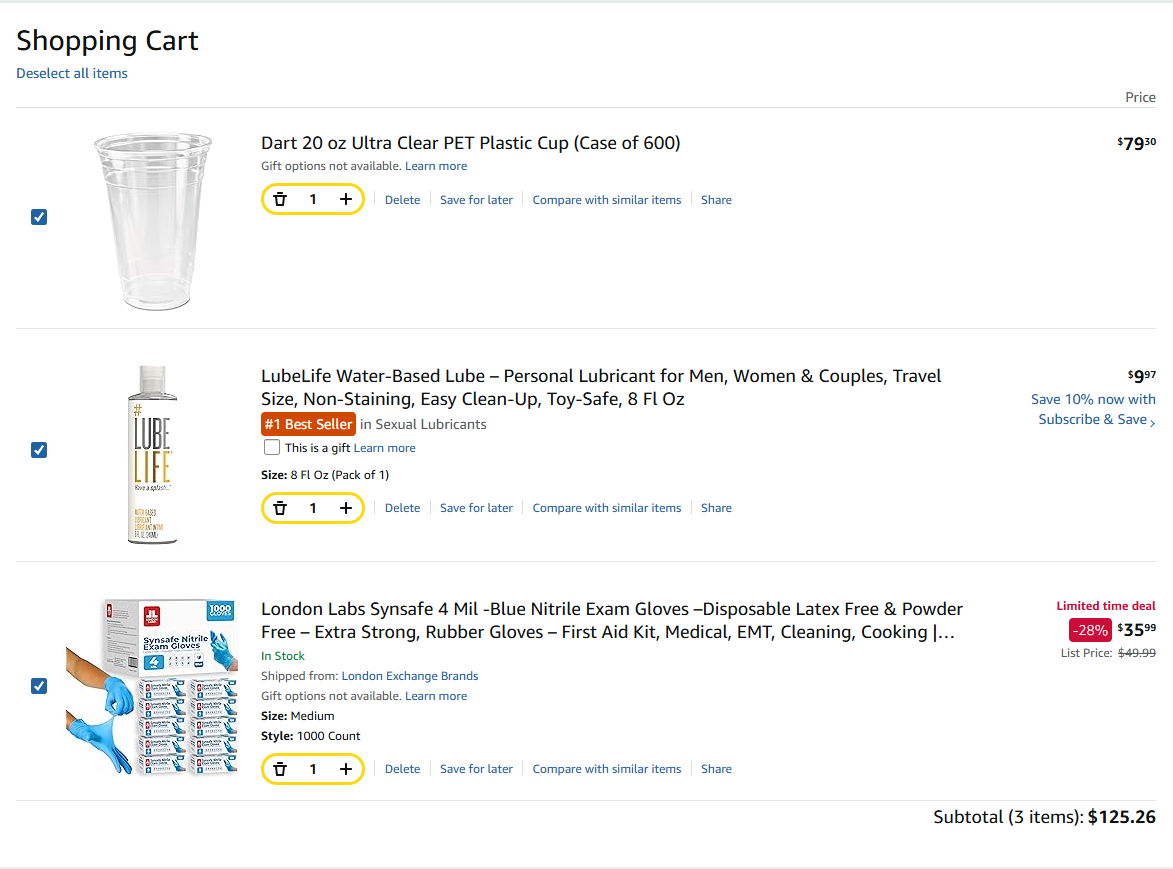
Task: Click trash icon for Dart plastic cups
Action: 280,200
